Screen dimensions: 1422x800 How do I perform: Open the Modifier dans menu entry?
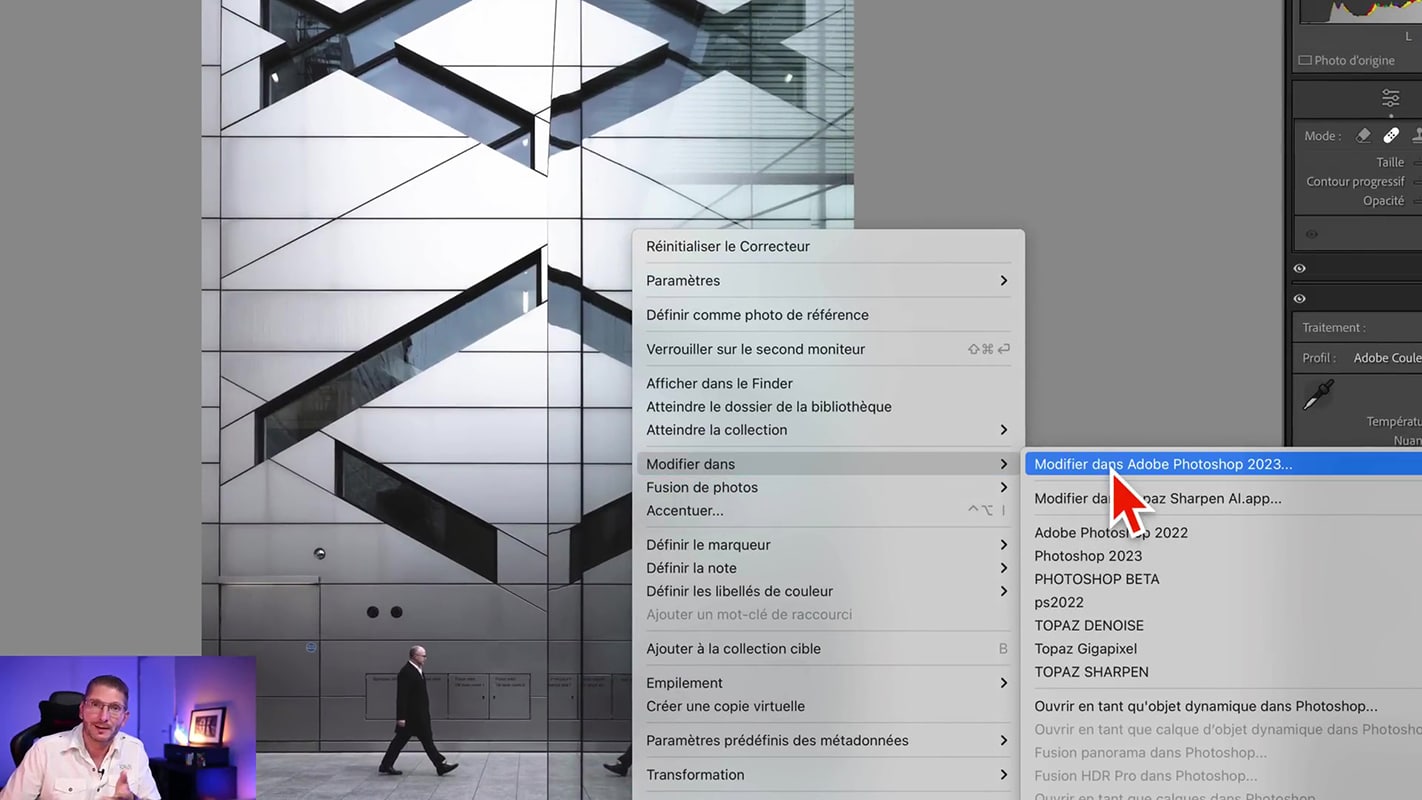[828, 464]
